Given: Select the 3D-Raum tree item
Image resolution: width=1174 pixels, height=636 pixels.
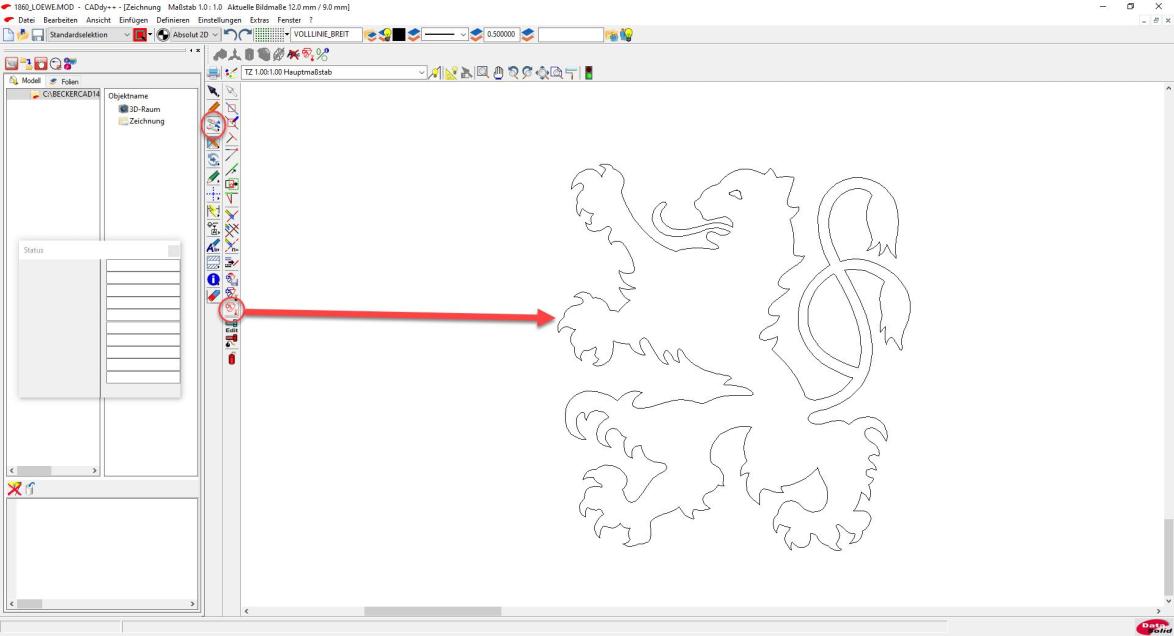Looking at the screenshot, I should (x=140, y=109).
